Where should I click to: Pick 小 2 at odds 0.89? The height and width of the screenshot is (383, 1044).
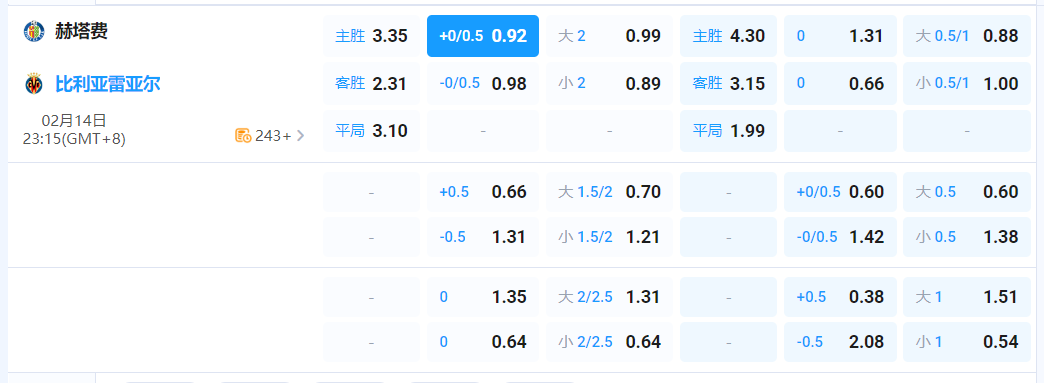pyautogui.click(x=610, y=84)
